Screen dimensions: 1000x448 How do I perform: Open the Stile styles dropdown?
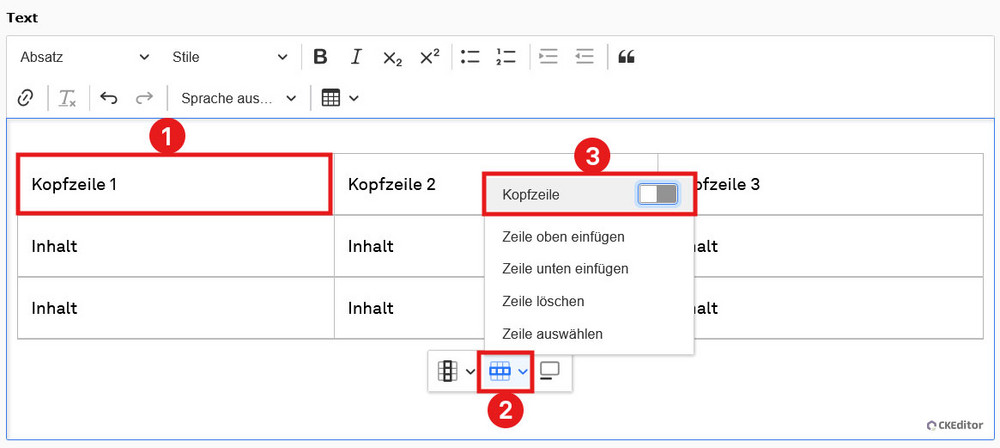point(230,57)
